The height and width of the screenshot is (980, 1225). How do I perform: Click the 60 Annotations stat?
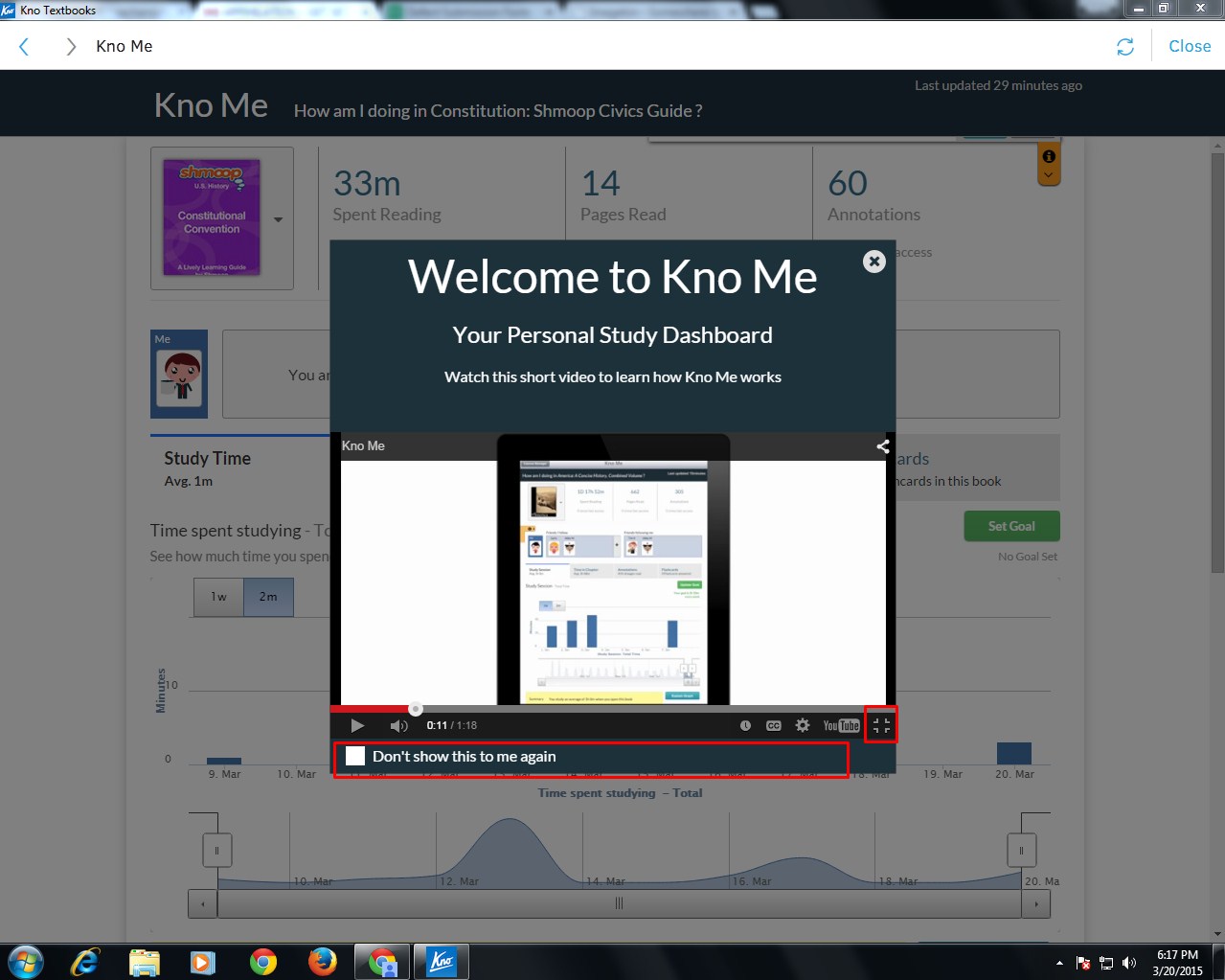pos(873,196)
